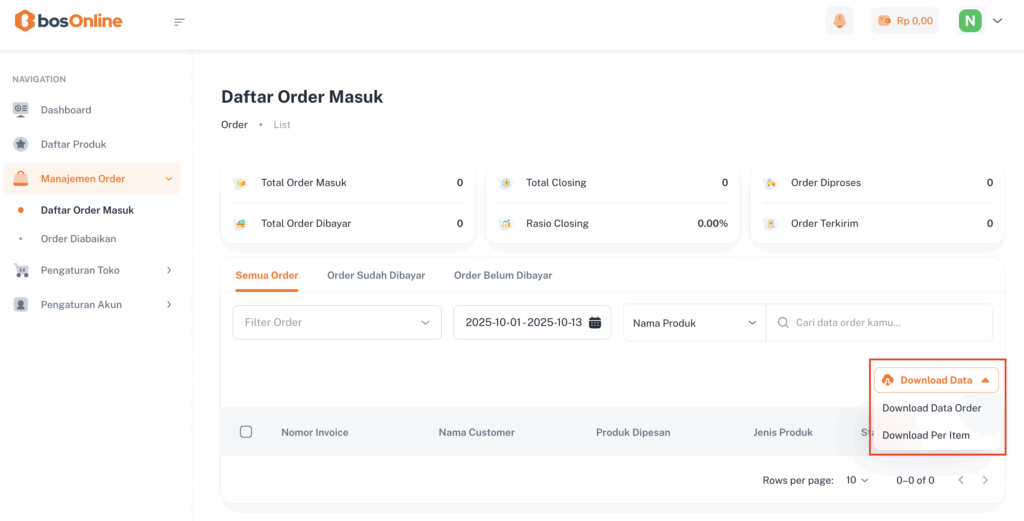This screenshot has width=1024, height=521.
Task: Click the Download Data button
Action: pos(936,380)
